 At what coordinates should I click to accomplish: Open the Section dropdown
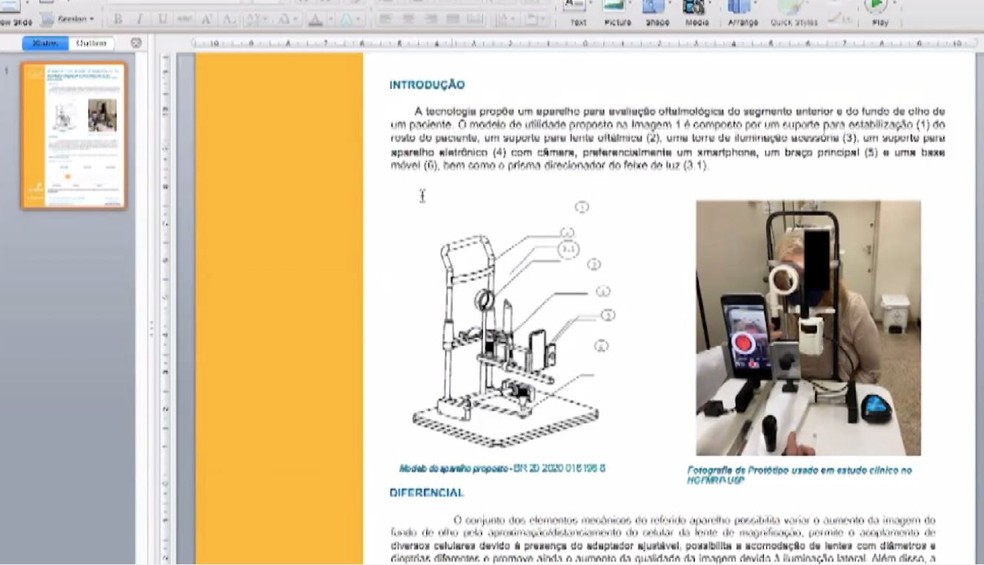tap(72, 19)
